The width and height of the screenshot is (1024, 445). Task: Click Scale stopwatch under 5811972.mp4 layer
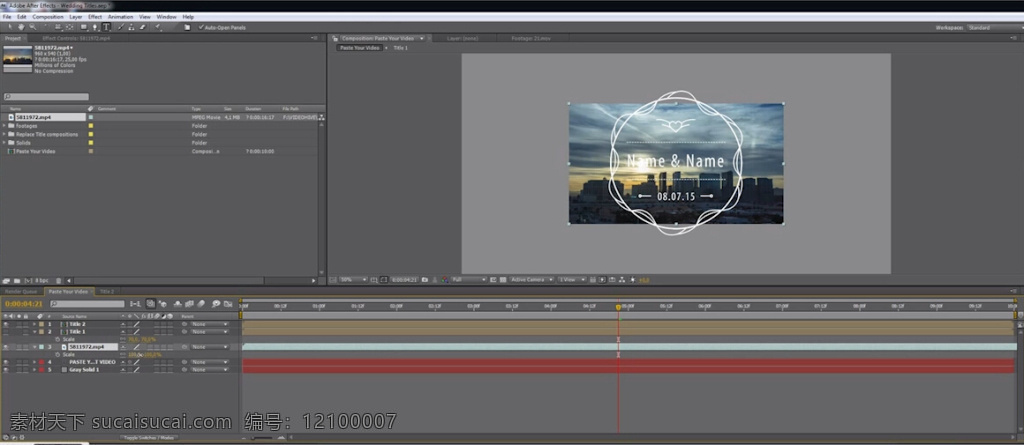pos(57,355)
